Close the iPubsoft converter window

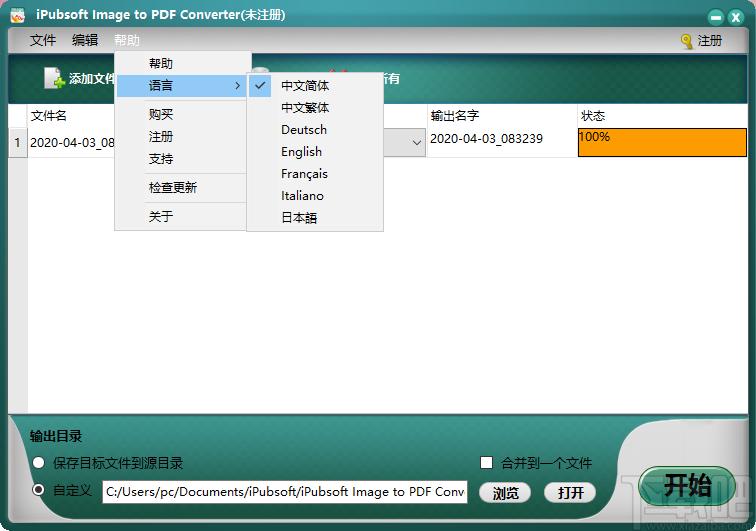(736, 17)
